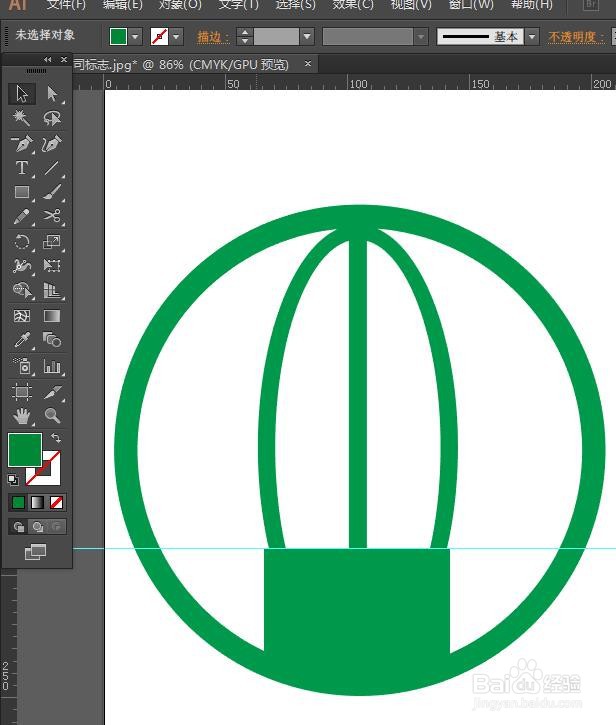The height and width of the screenshot is (725, 616).
Task: Open the 对象(O) menu
Action: (x=180, y=5)
